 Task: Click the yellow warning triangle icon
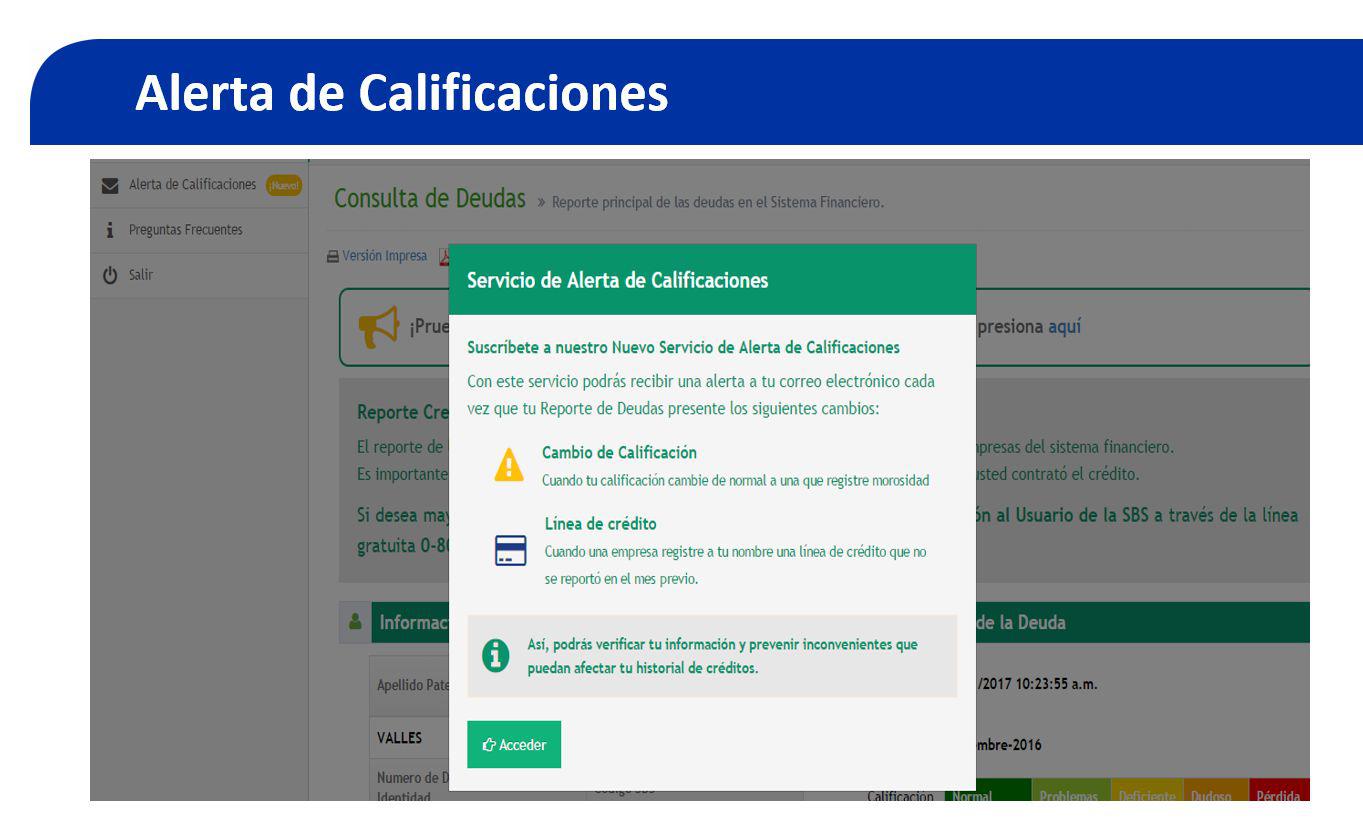pyautogui.click(x=509, y=465)
